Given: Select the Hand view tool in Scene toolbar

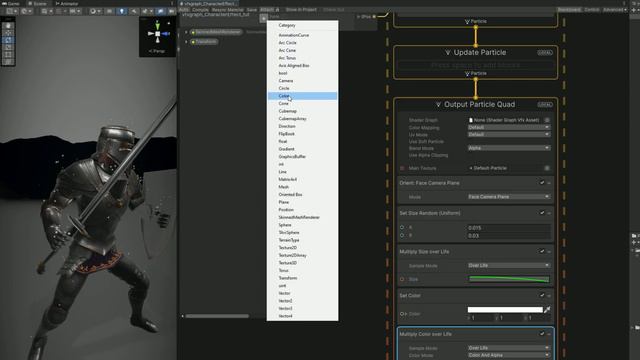Looking at the screenshot, I should pos(8,26).
